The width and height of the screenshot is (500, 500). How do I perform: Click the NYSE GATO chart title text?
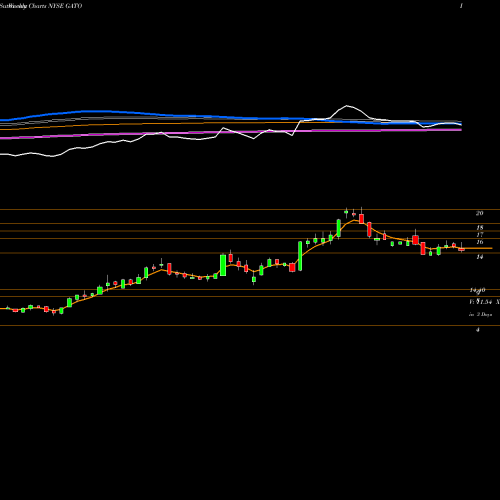click(41, 6)
